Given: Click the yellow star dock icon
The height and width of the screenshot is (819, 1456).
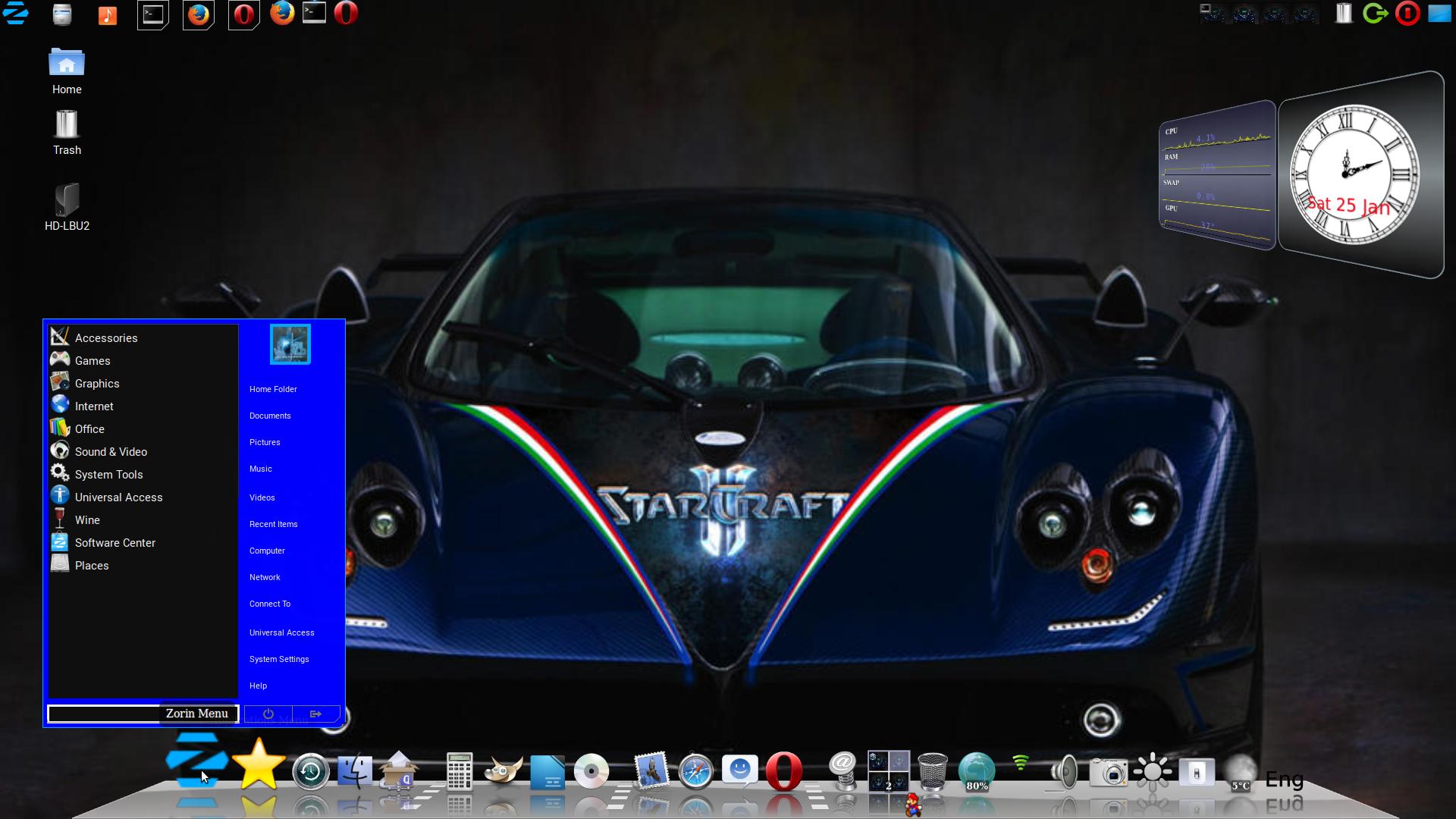Looking at the screenshot, I should [259, 766].
